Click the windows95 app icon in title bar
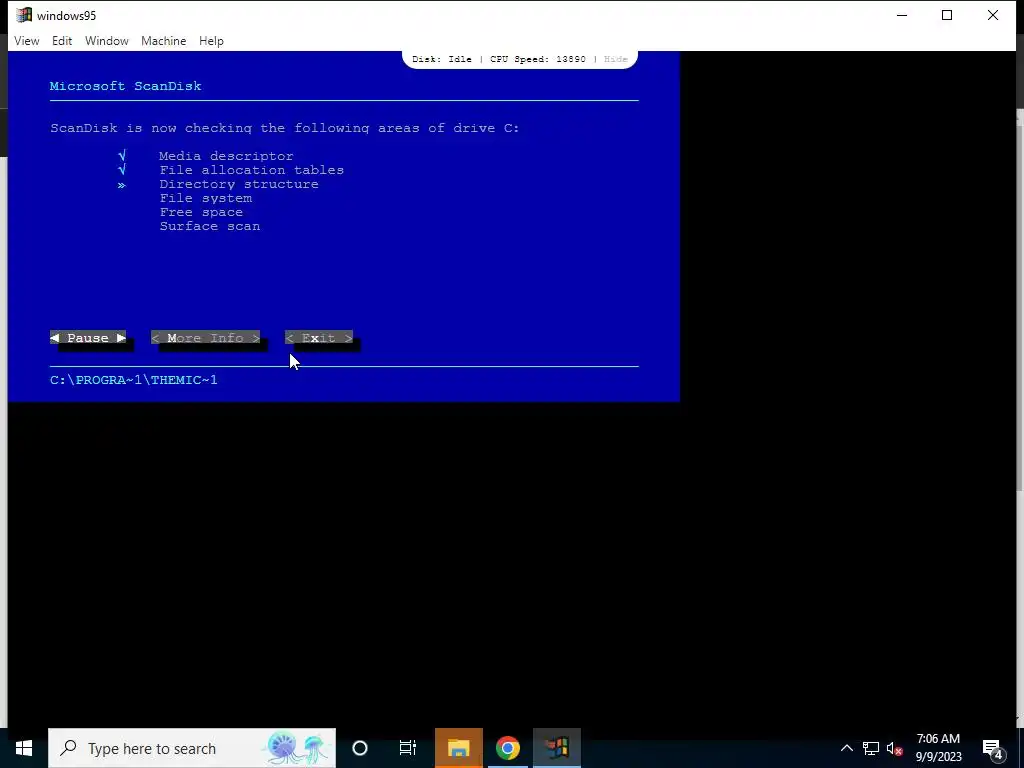 pos(24,15)
